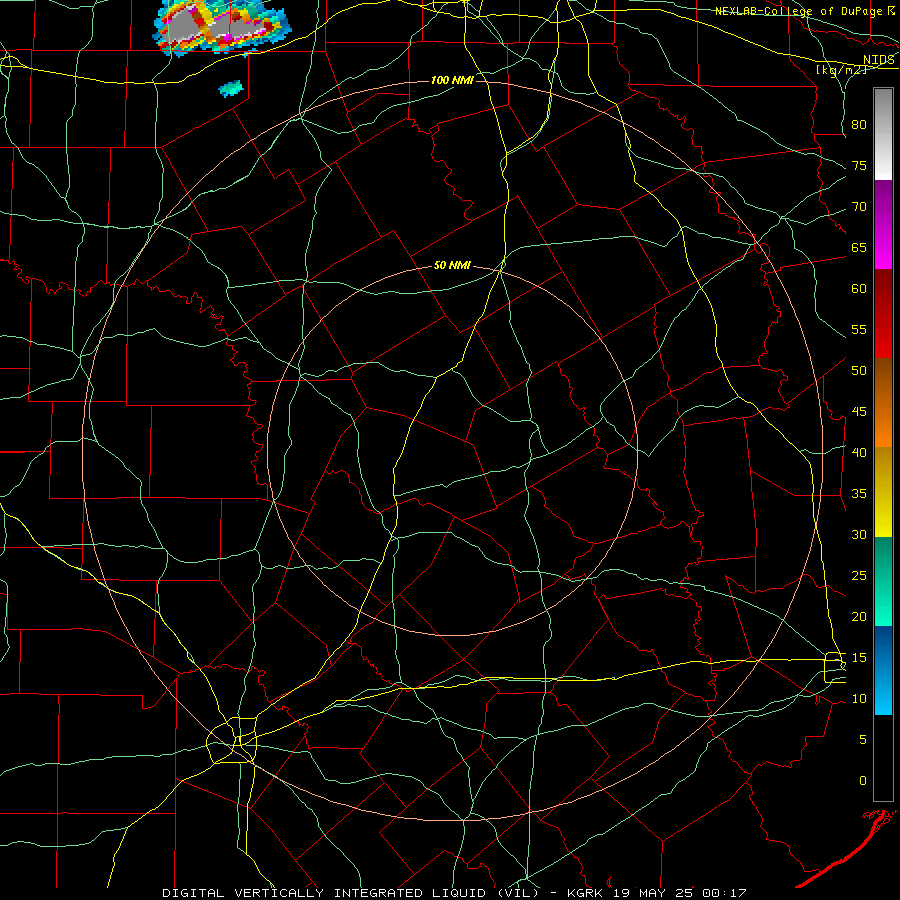Click the 60 value on the scale
The width and height of the screenshot is (900, 900).
point(859,289)
